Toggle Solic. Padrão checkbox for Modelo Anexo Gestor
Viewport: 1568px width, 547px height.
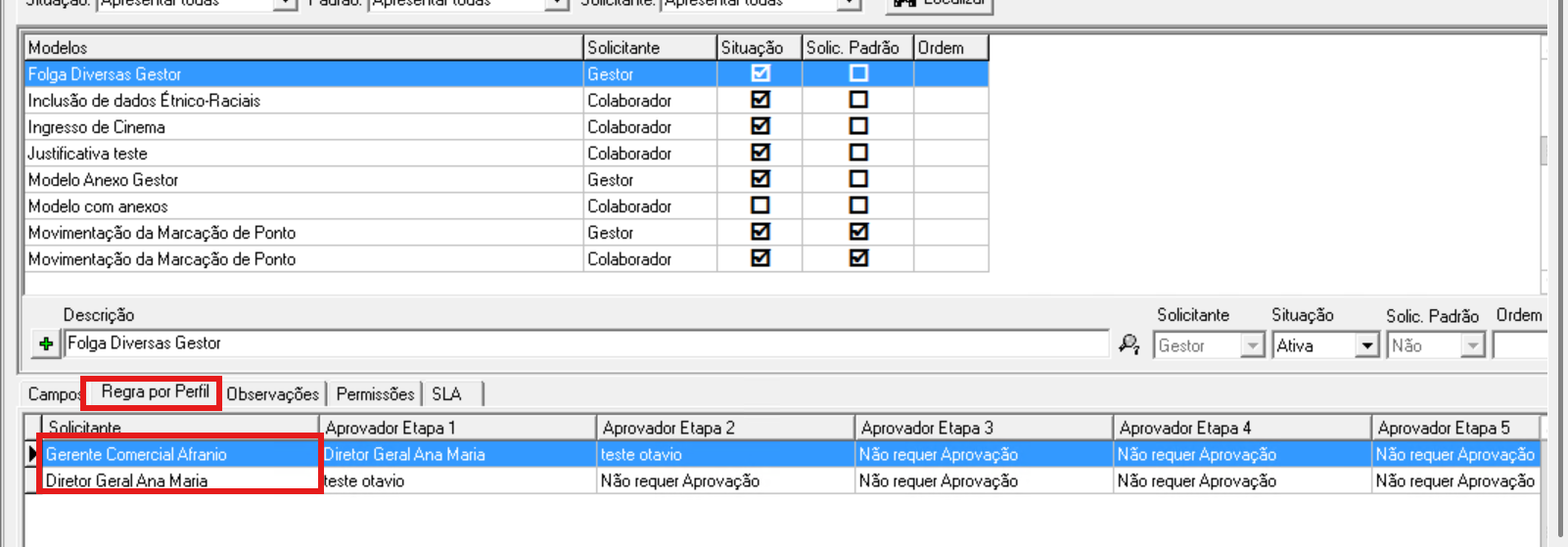858,179
